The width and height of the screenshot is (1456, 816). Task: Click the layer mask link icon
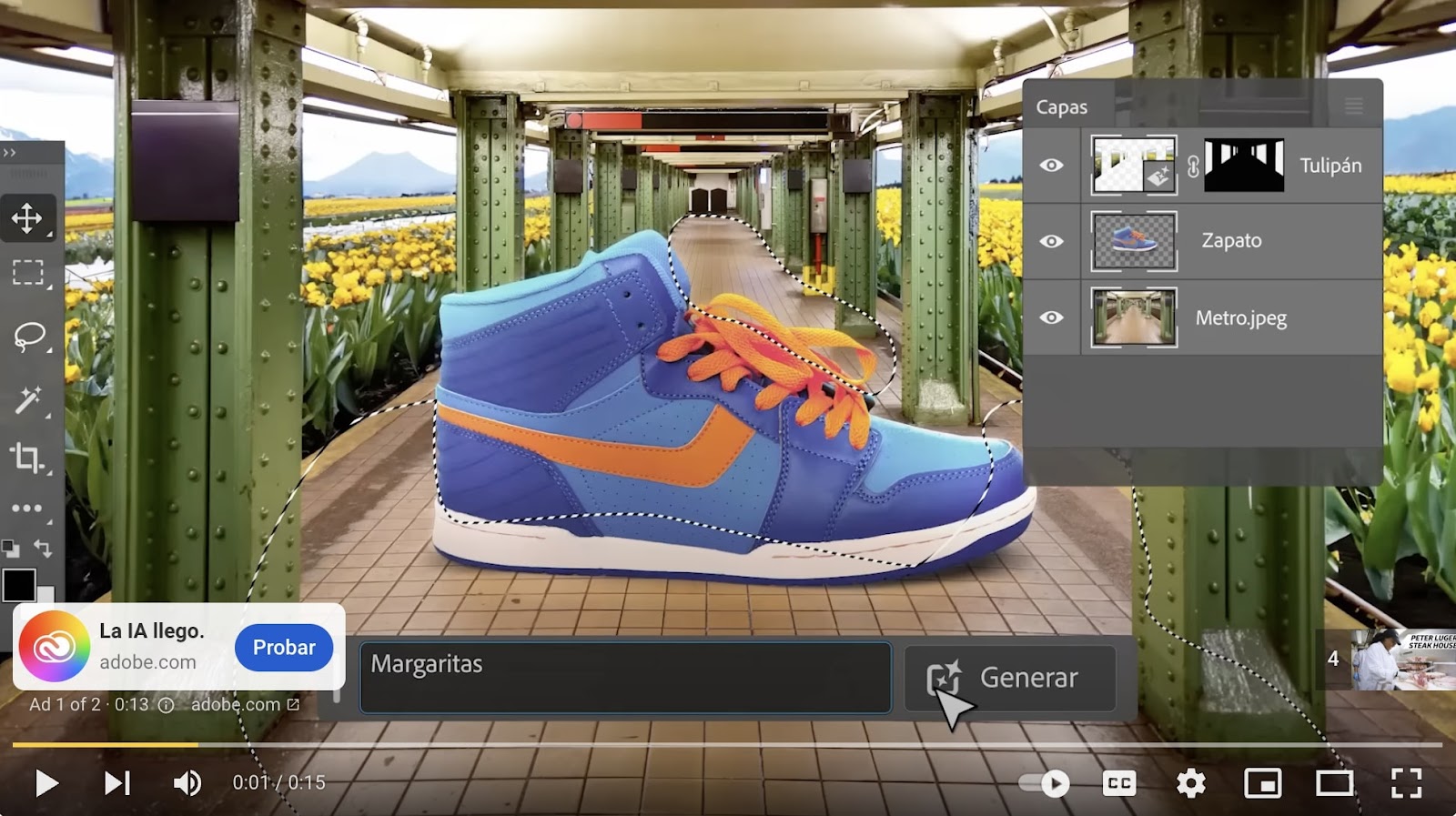click(1192, 166)
